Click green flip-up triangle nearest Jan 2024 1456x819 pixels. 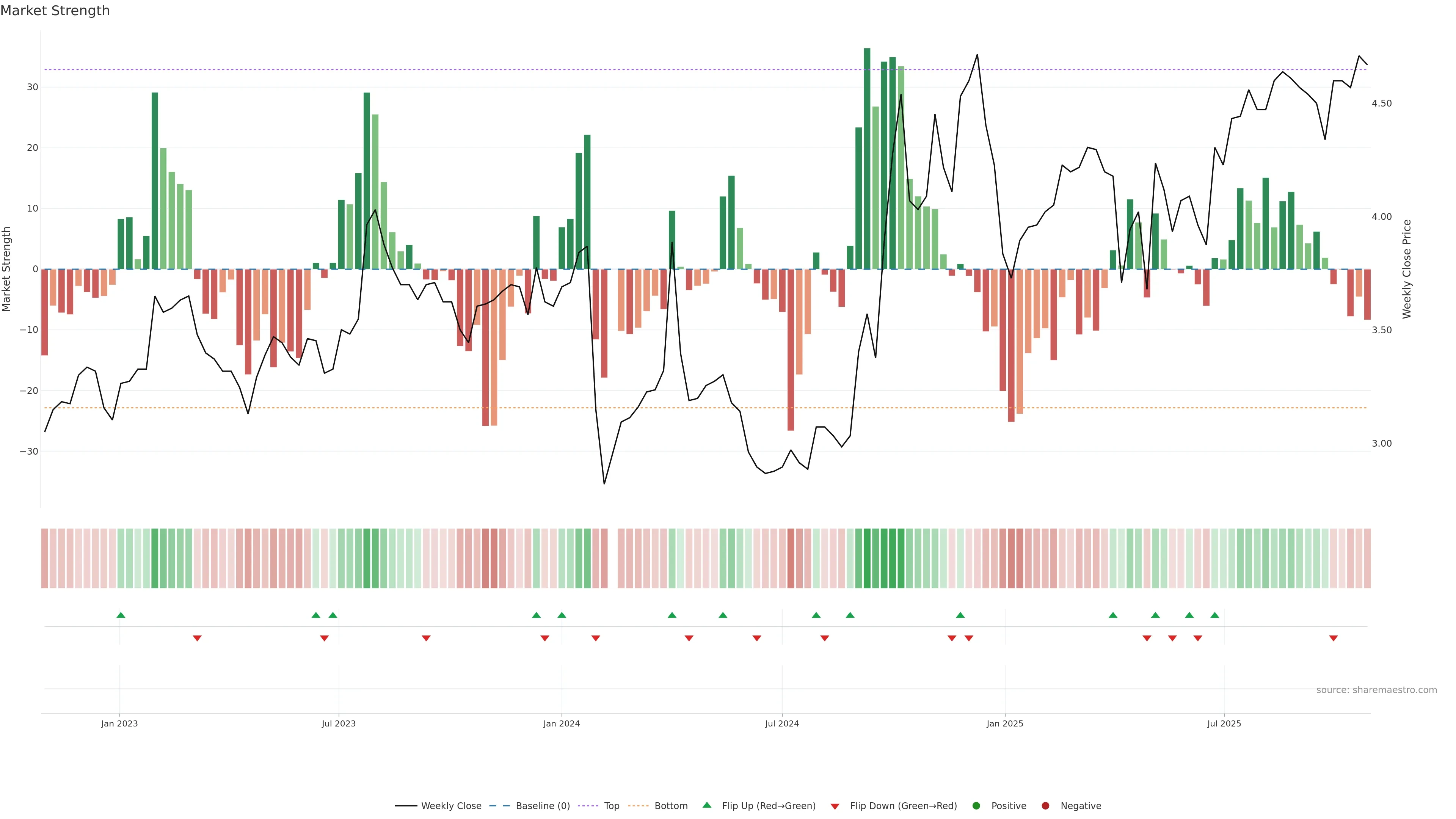tap(562, 615)
